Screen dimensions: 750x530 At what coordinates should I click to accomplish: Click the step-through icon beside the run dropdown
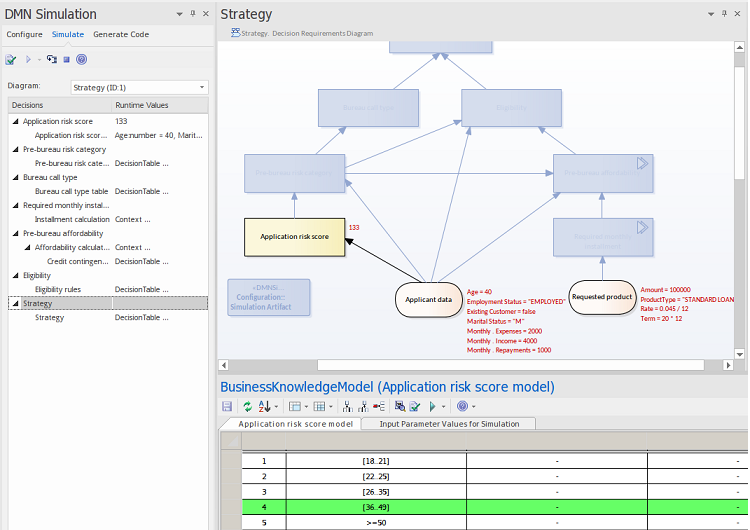(52, 60)
